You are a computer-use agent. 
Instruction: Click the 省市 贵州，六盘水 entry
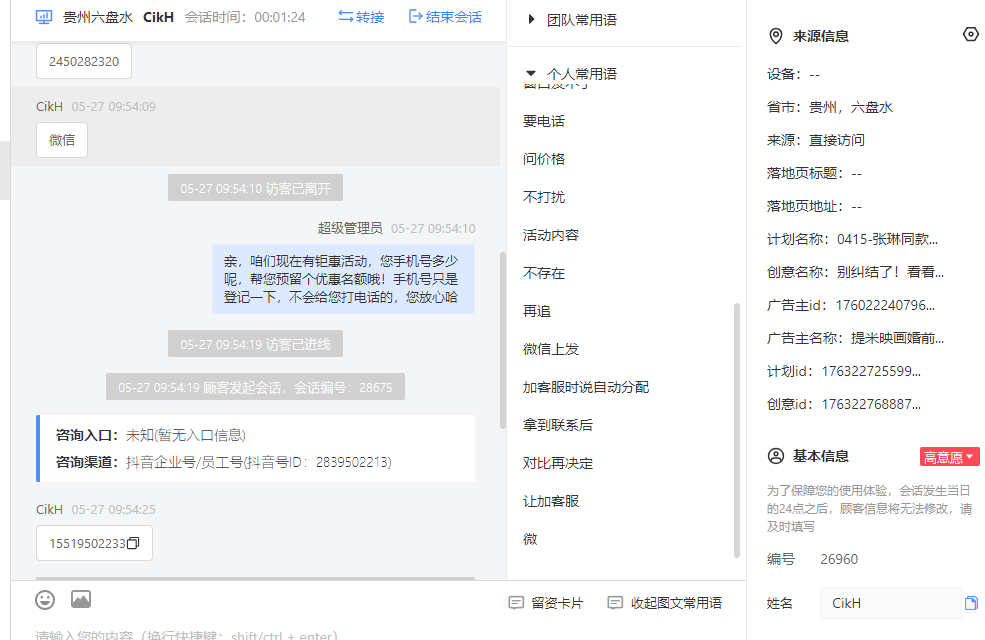point(829,107)
